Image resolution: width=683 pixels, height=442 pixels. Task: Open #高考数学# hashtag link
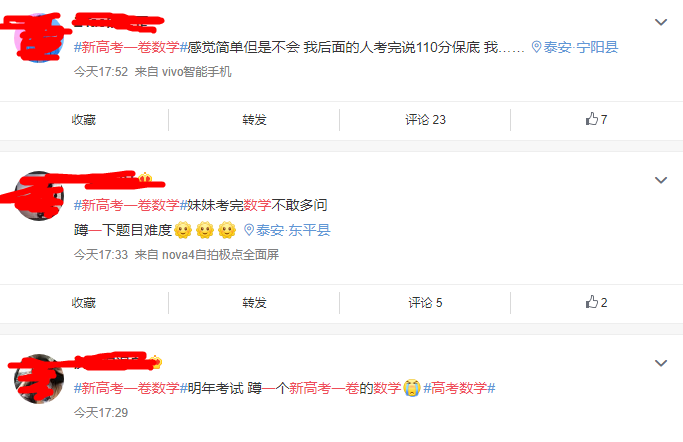point(459,388)
